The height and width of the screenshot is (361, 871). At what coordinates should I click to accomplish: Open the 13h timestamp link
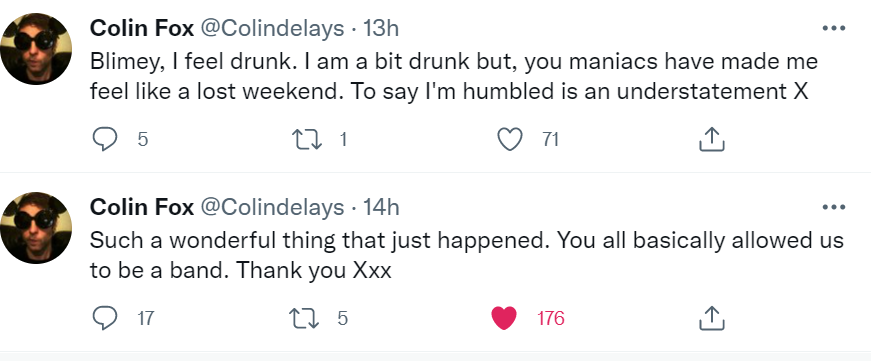click(x=381, y=28)
